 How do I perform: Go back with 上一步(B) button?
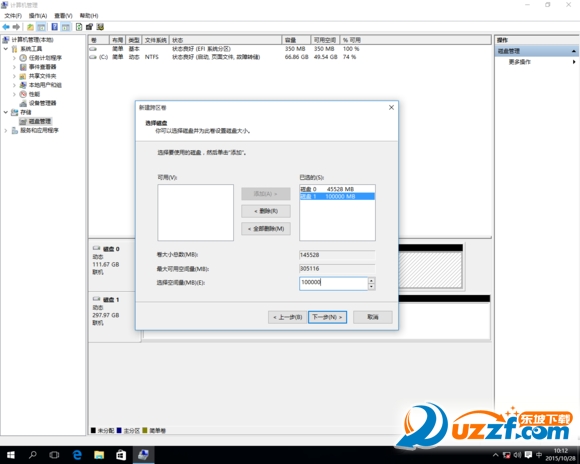[287, 317]
